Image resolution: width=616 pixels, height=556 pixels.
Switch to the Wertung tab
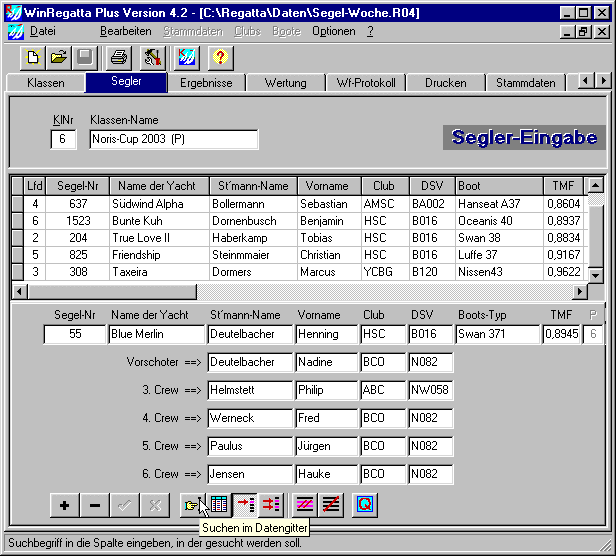(x=286, y=83)
